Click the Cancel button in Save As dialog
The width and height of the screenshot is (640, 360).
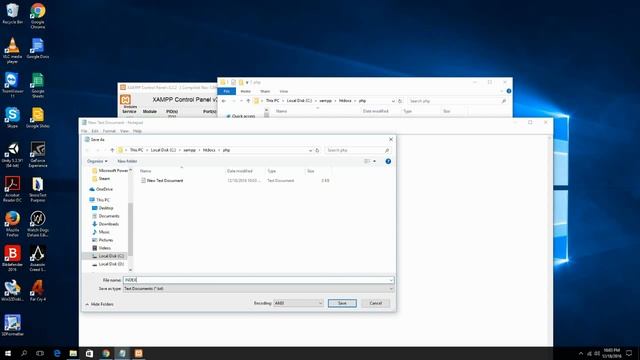pyautogui.click(x=376, y=303)
